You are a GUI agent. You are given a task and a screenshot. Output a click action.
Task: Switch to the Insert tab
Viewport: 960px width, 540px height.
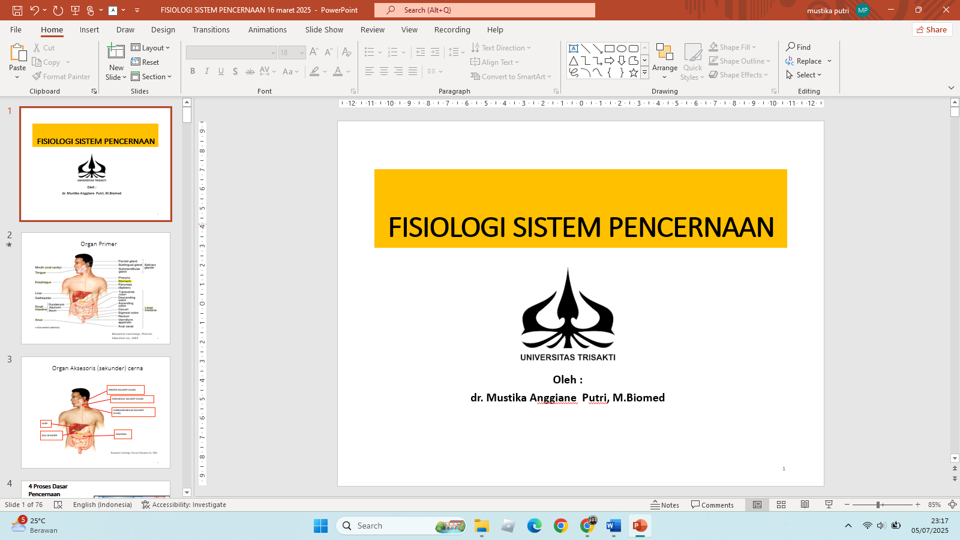tap(89, 29)
